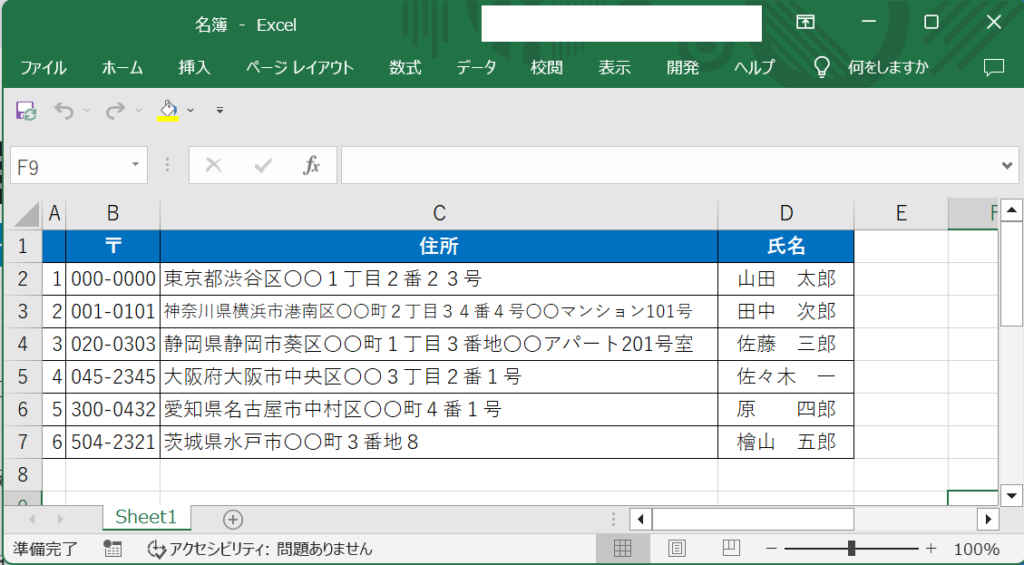Screen dimensions: 1024x565
Task: Expand the fill color dropdown arrow
Action: point(190,110)
